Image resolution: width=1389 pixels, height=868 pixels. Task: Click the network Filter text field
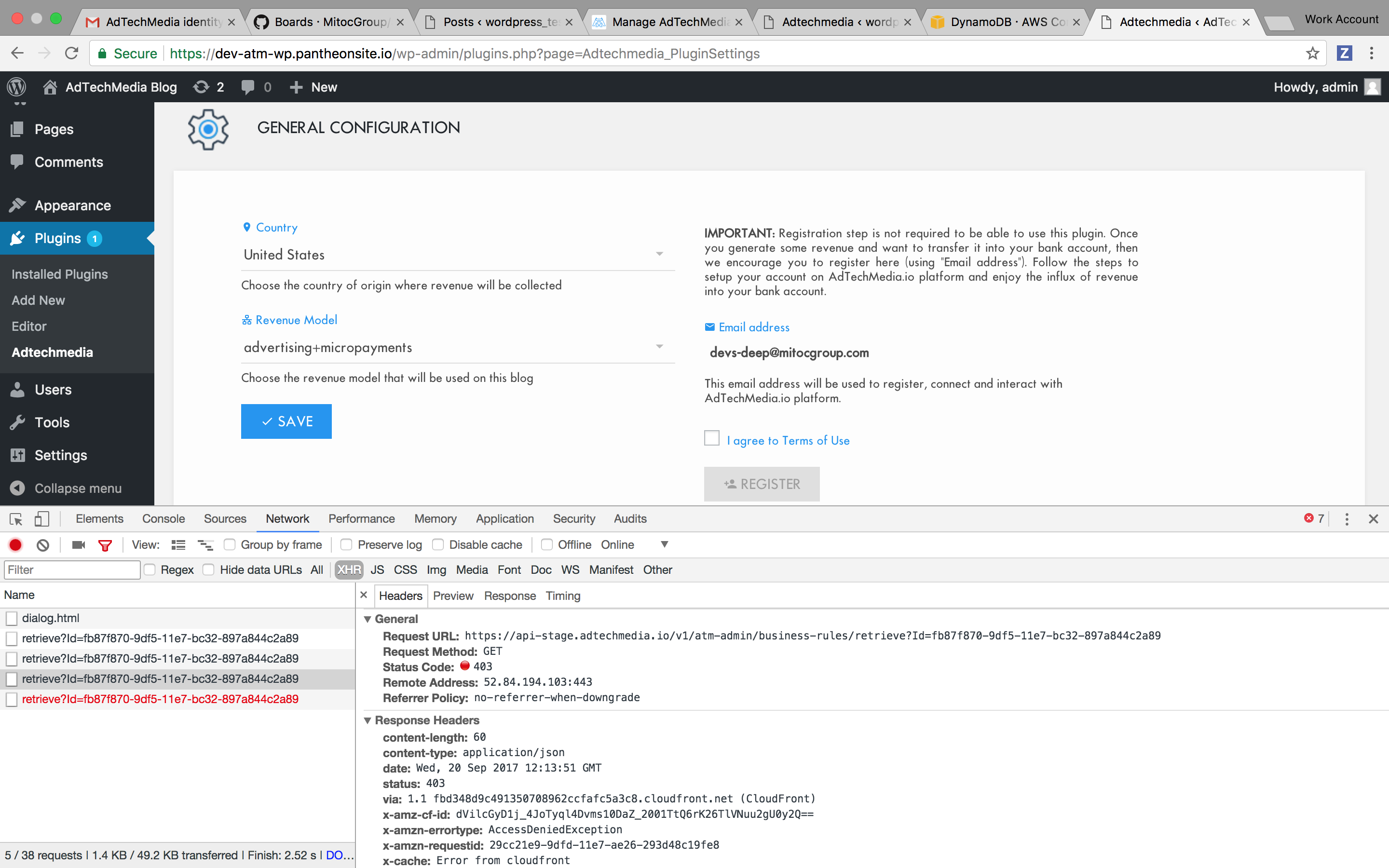point(72,570)
